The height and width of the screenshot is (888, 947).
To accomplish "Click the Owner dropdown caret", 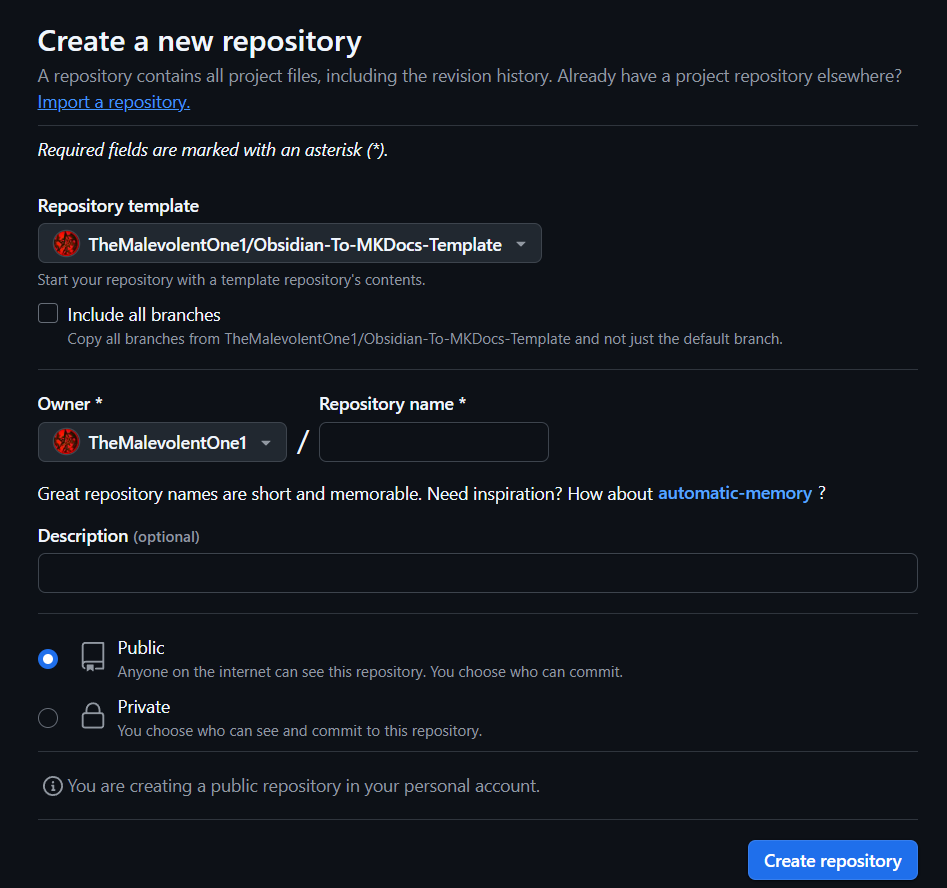I will tap(266, 442).
